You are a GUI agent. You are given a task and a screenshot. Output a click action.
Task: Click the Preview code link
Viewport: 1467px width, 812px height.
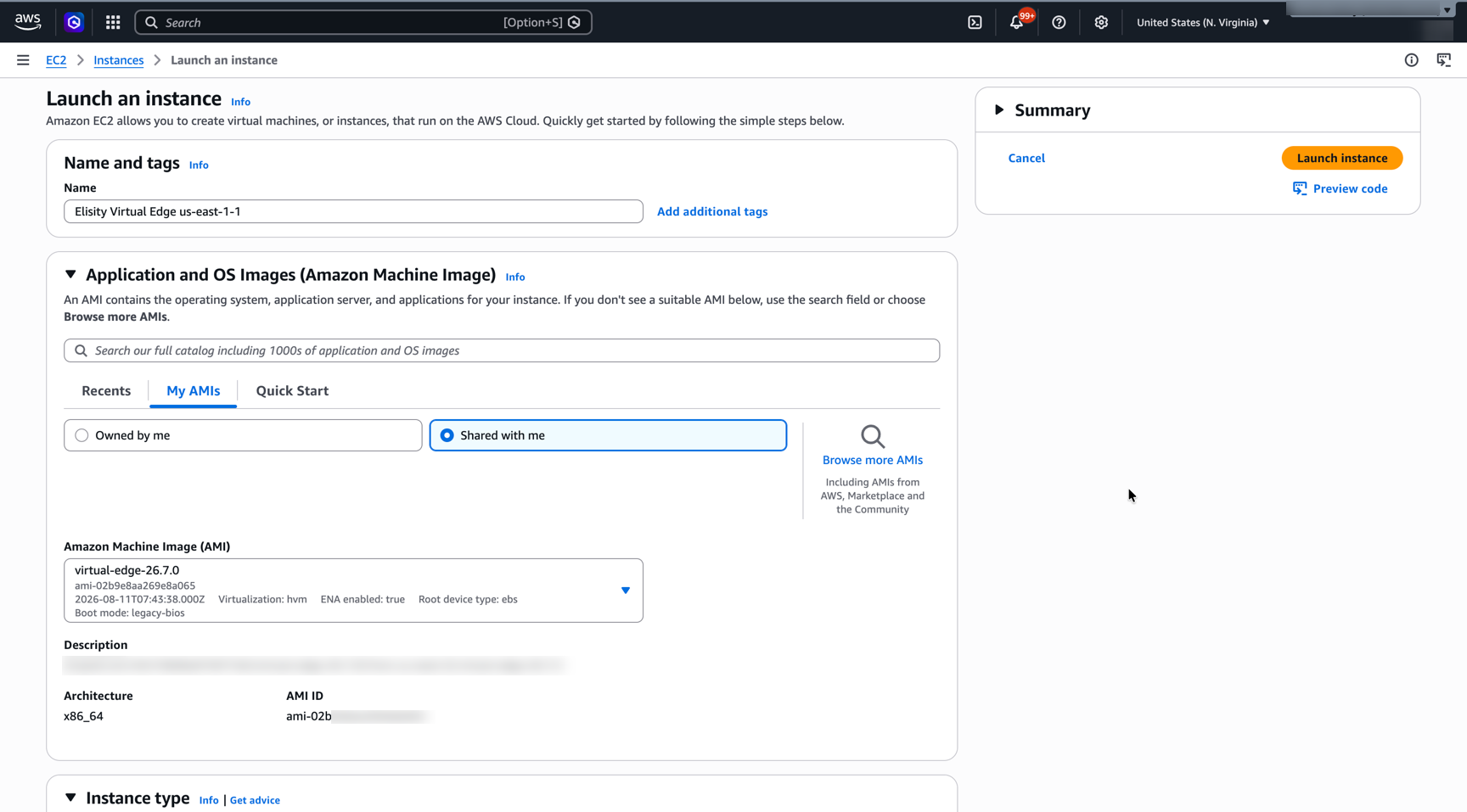click(1350, 188)
